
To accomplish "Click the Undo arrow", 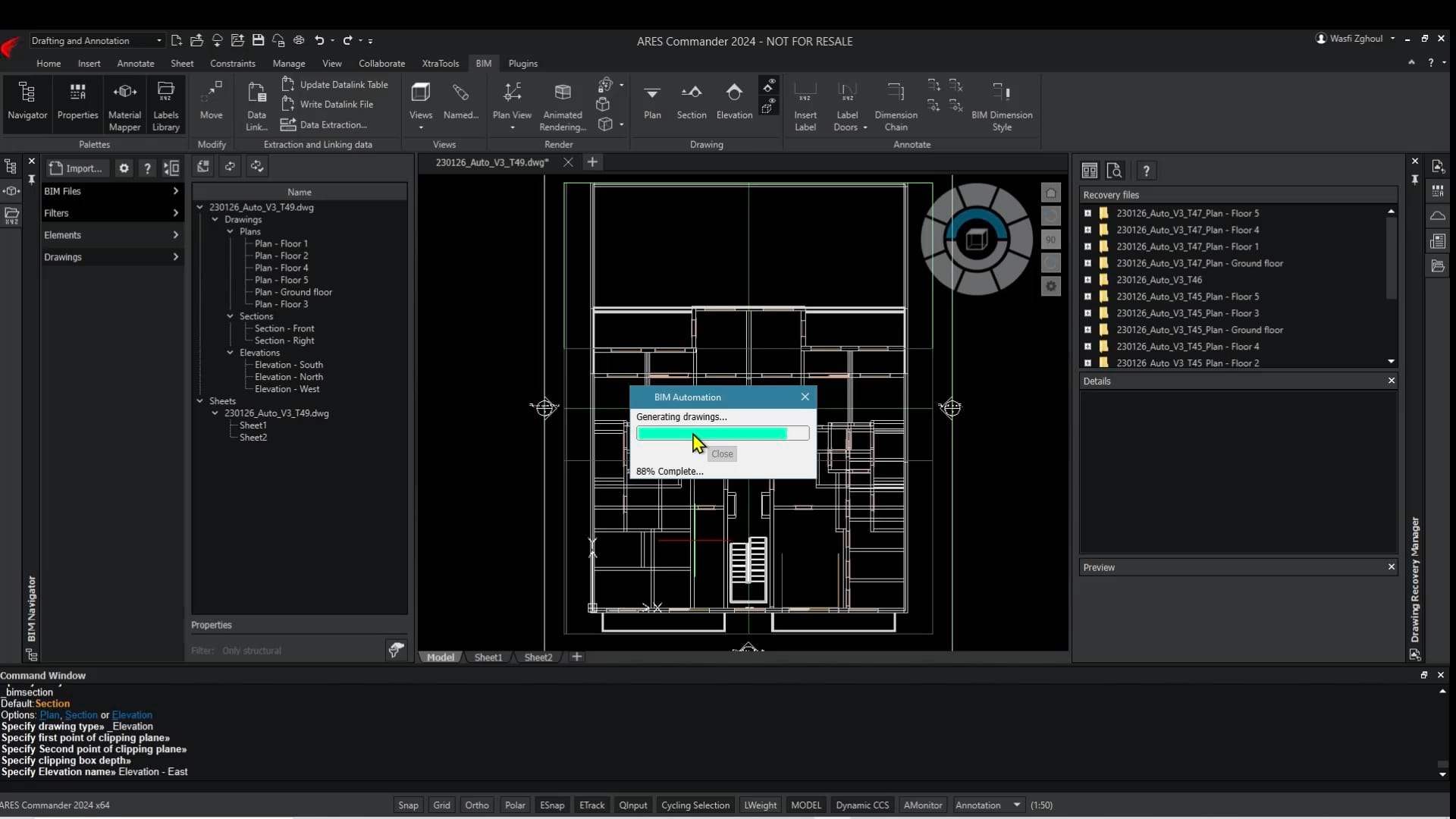I will (319, 40).
